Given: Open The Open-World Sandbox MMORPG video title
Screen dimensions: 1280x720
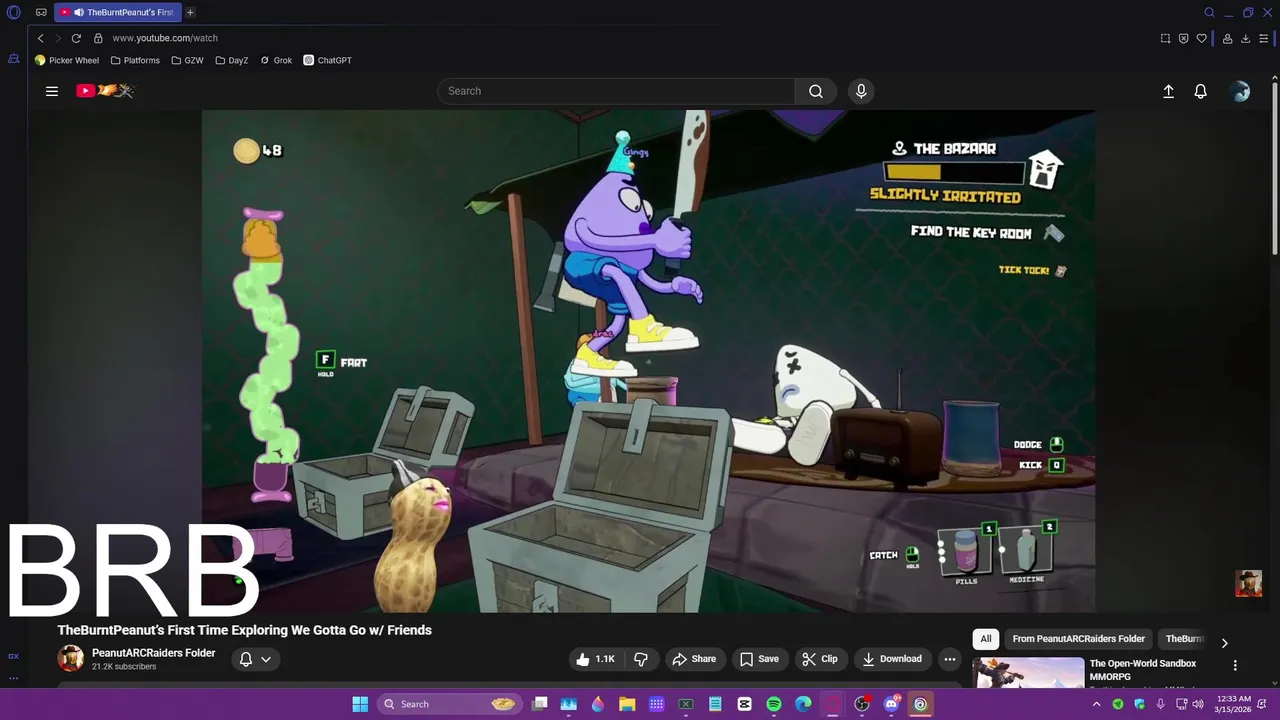Looking at the screenshot, I should tap(1143, 670).
